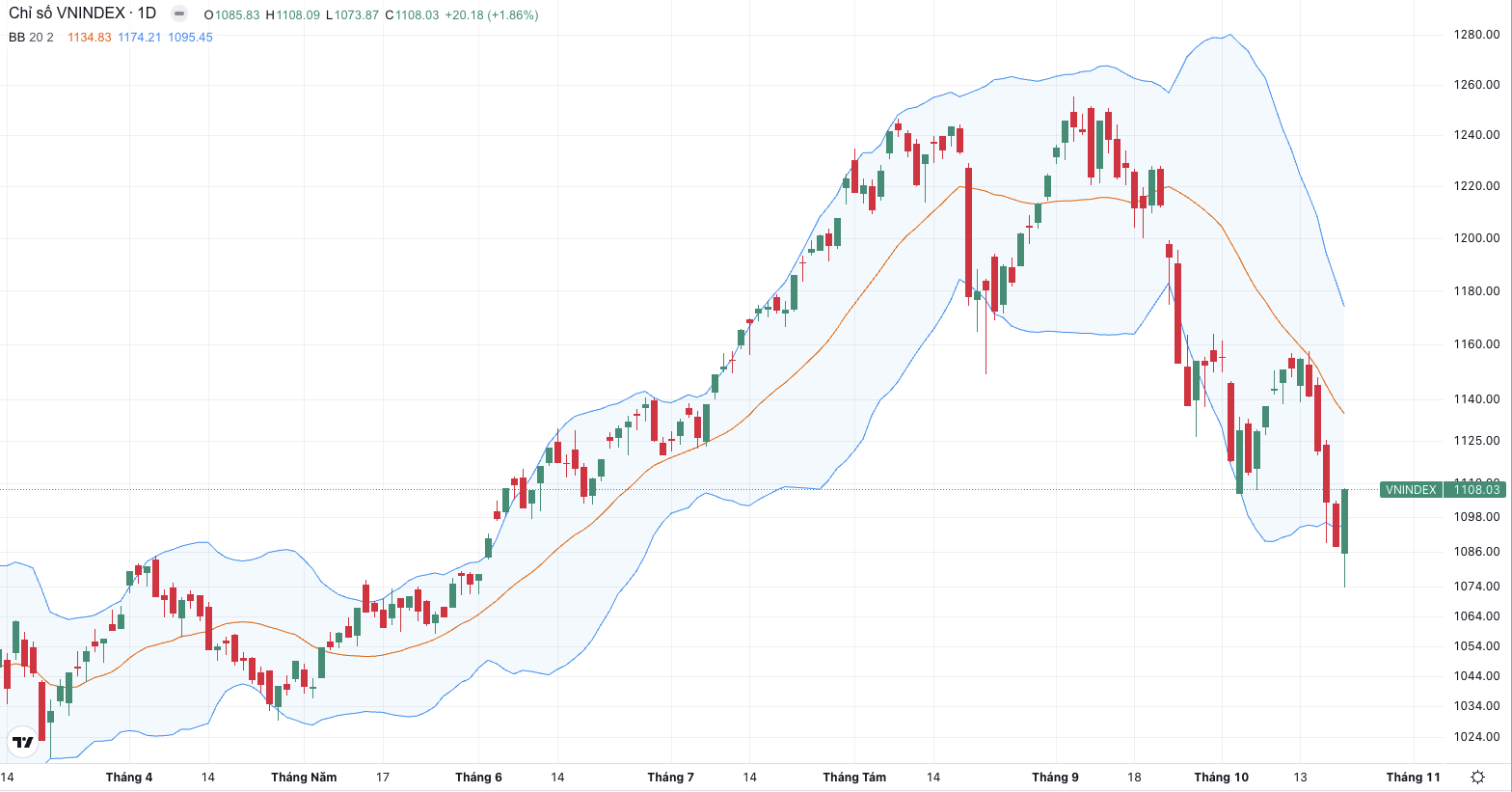Click the high value H1108.09
This screenshot has width=1512, height=792.
click(293, 15)
